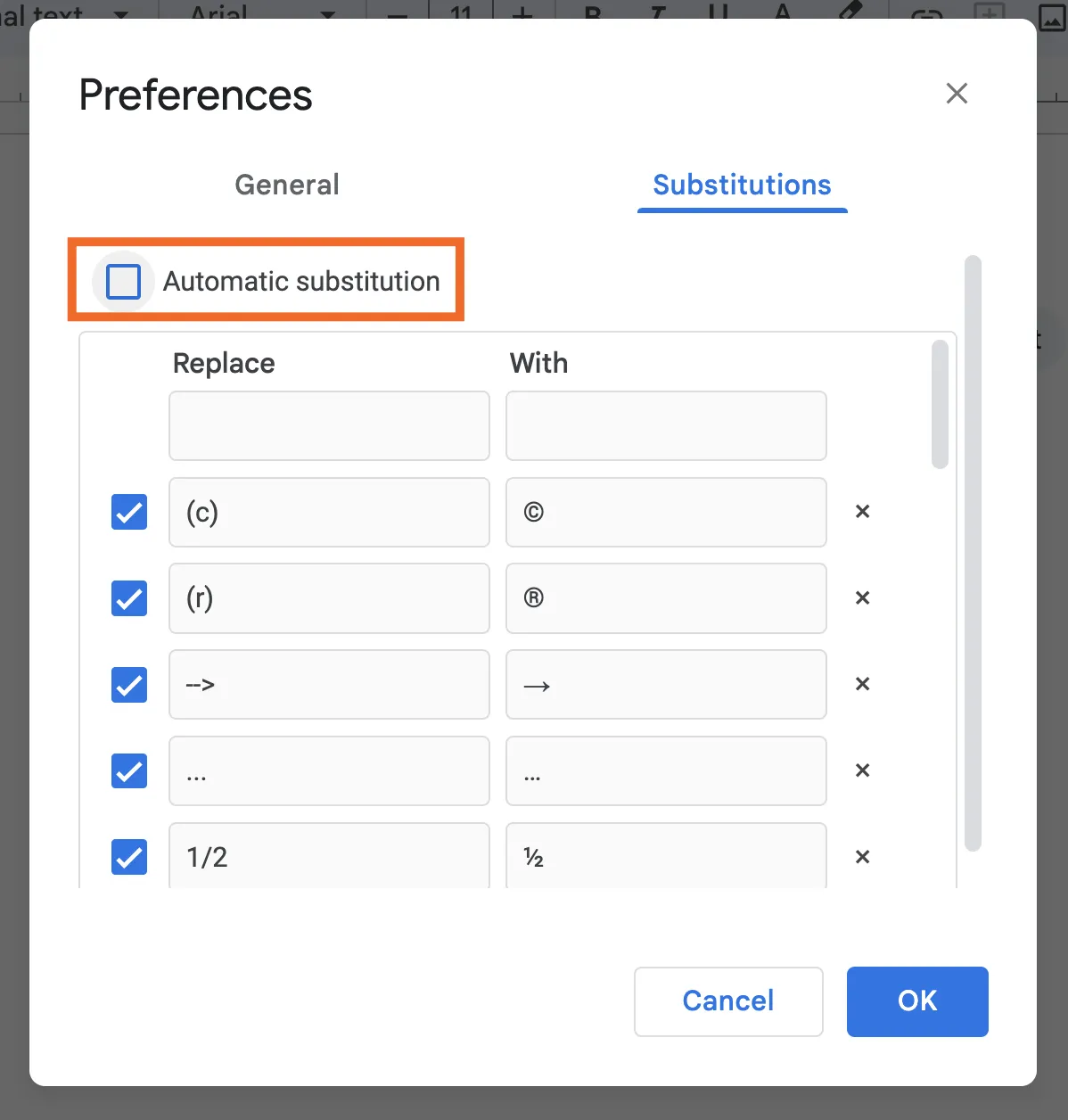
Task: Enable the Automatic substitution checkbox
Action: (x=123, y=282)
